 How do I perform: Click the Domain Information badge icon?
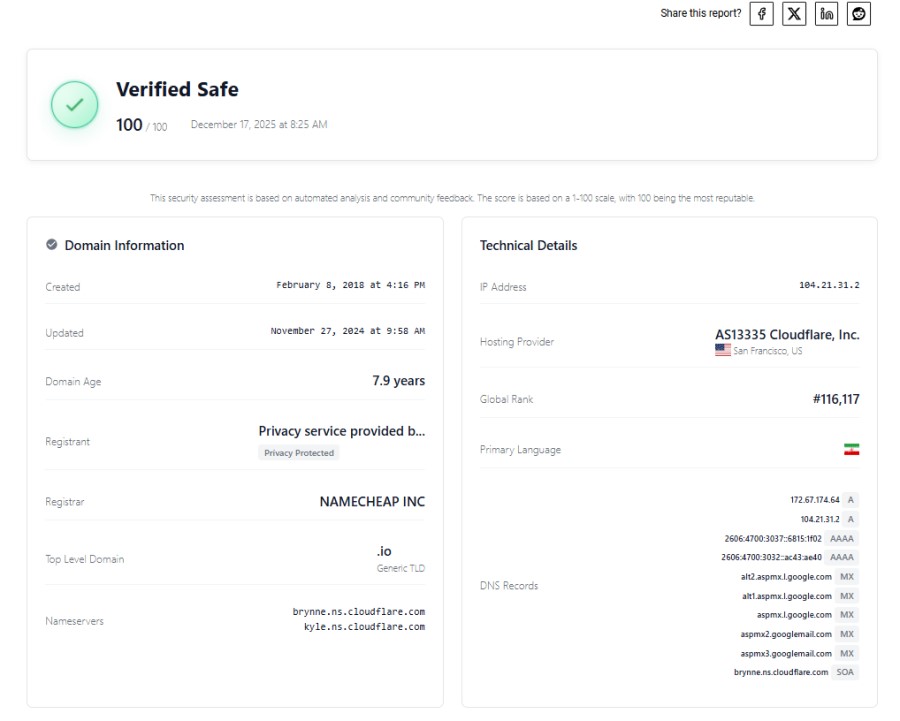(x=52, y=245)
